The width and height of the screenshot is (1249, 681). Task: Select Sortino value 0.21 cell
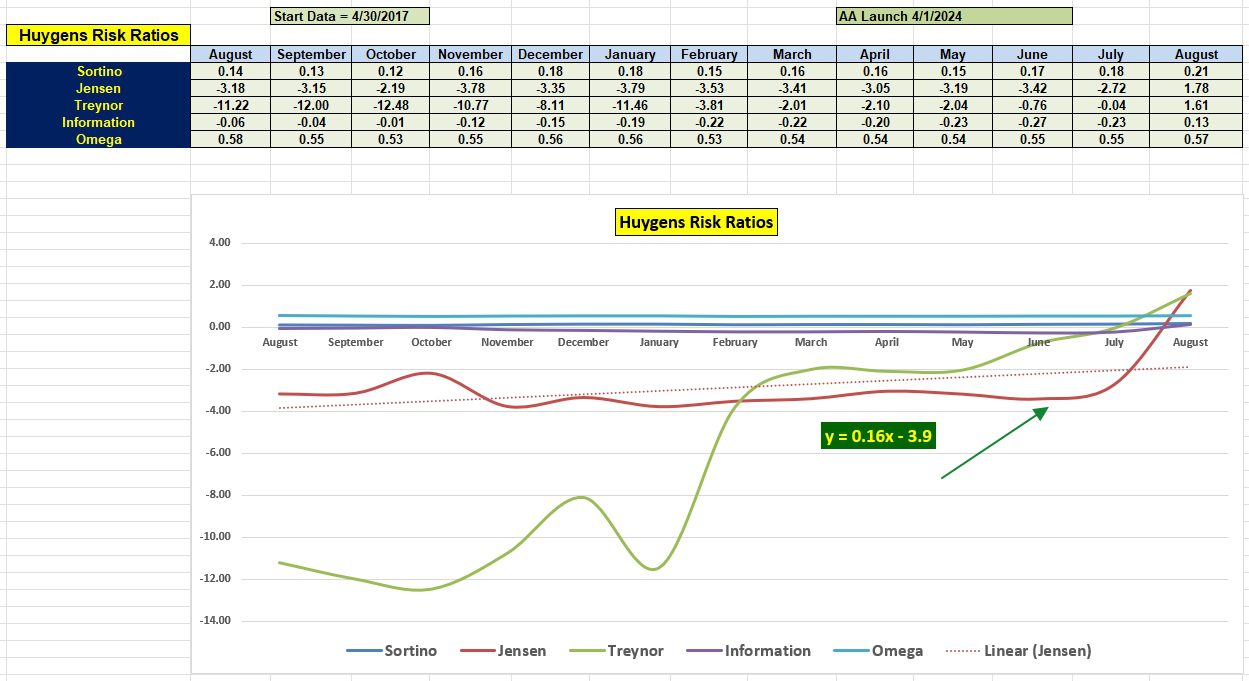point(1196,71)
